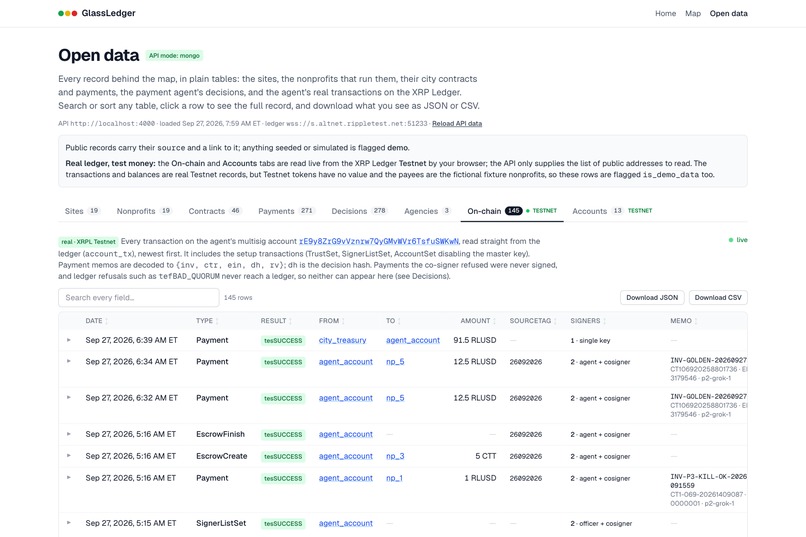
Task: Open the np_1 recipient link
Action: pyautogui.click(x=394, y=478)
